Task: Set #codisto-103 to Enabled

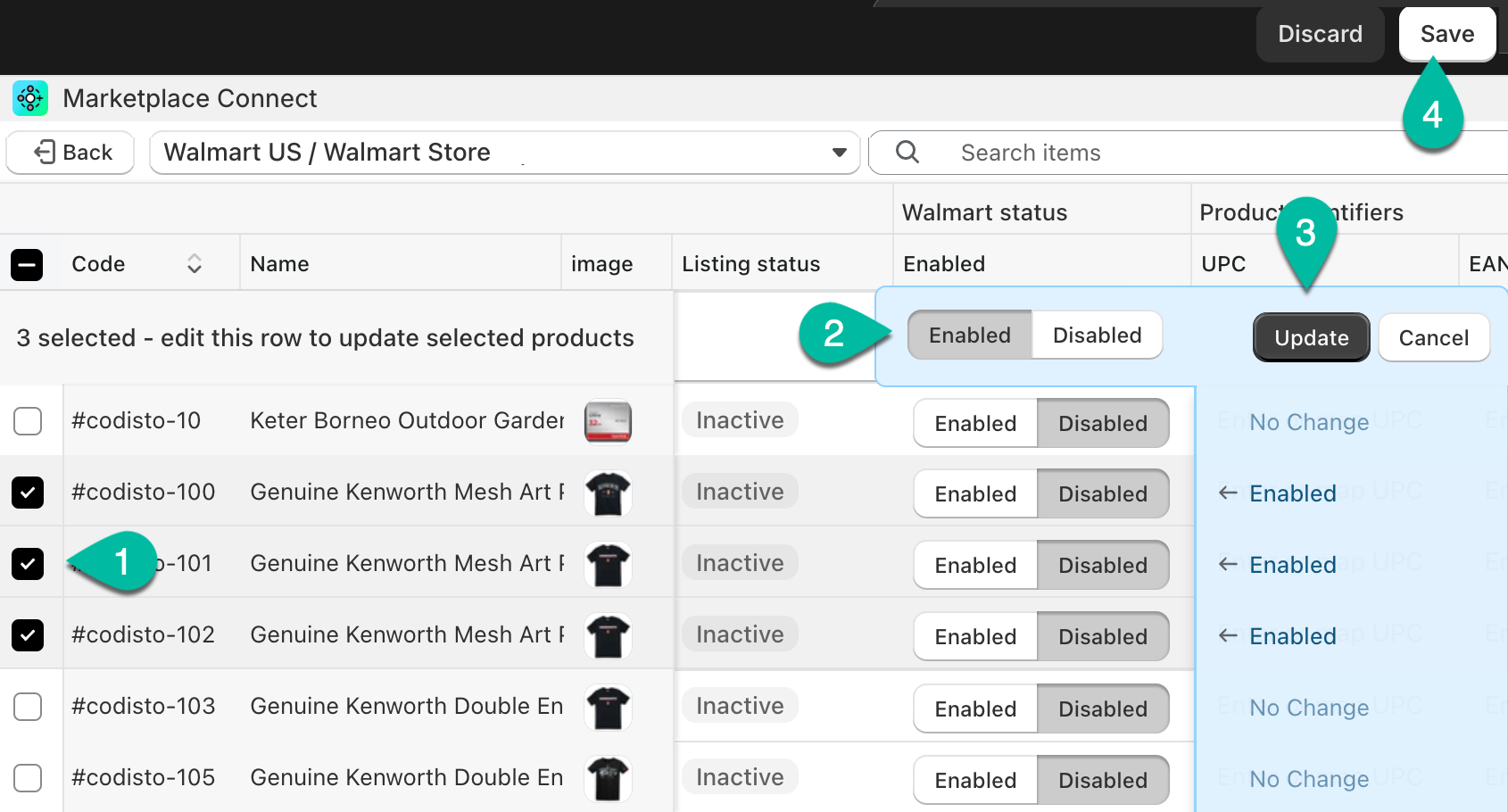Action: (x=975, y=708)
